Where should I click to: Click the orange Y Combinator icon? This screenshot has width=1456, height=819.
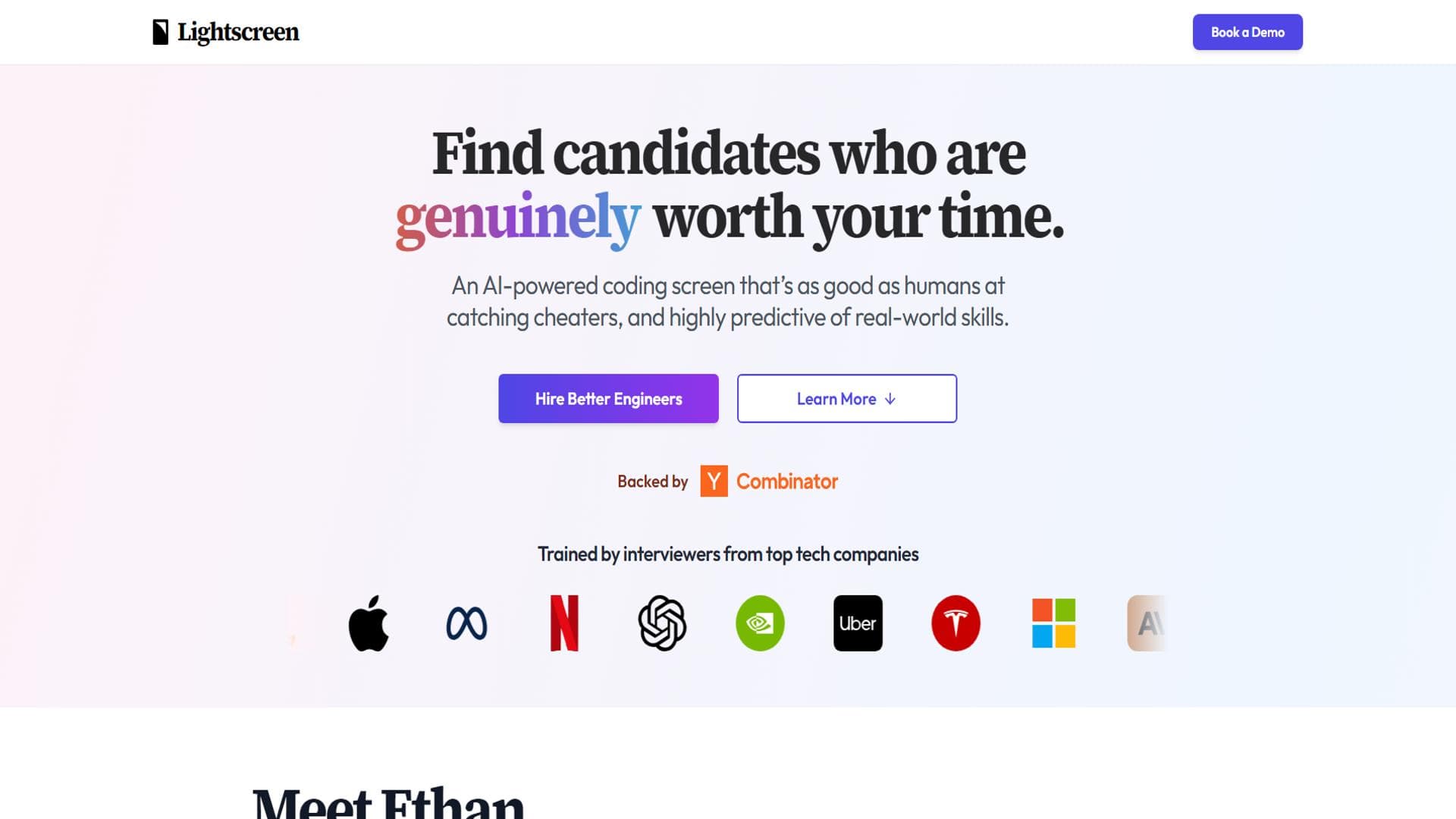tap(714, 482)
